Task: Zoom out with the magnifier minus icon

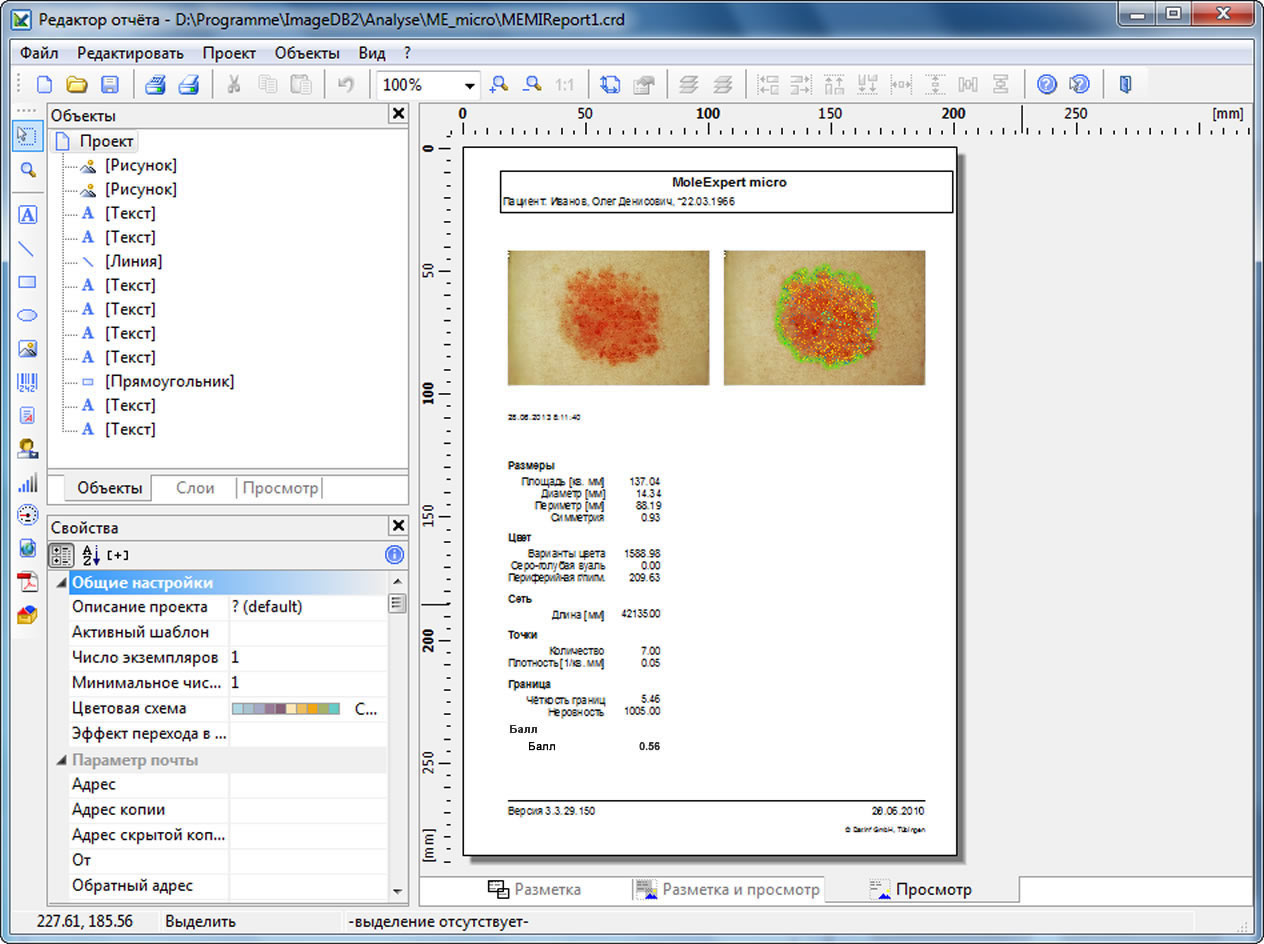Action: pyautogui.click(x=533, y=85)
